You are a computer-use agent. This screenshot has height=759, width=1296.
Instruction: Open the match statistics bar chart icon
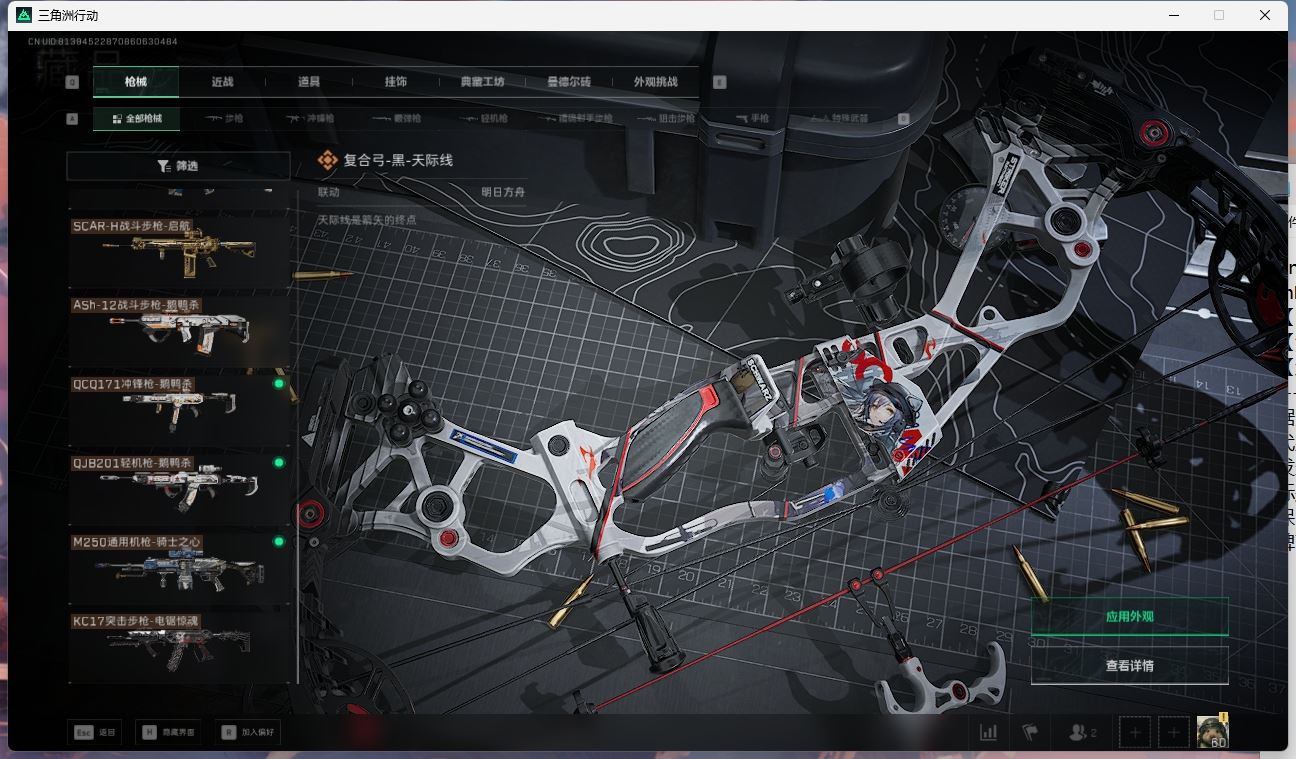(988, 732)
